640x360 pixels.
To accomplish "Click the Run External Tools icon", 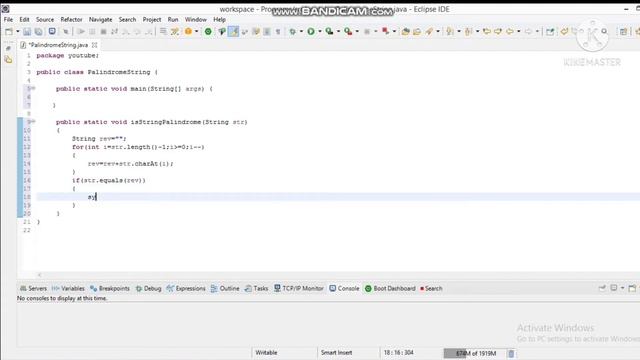I will [348, 31].
